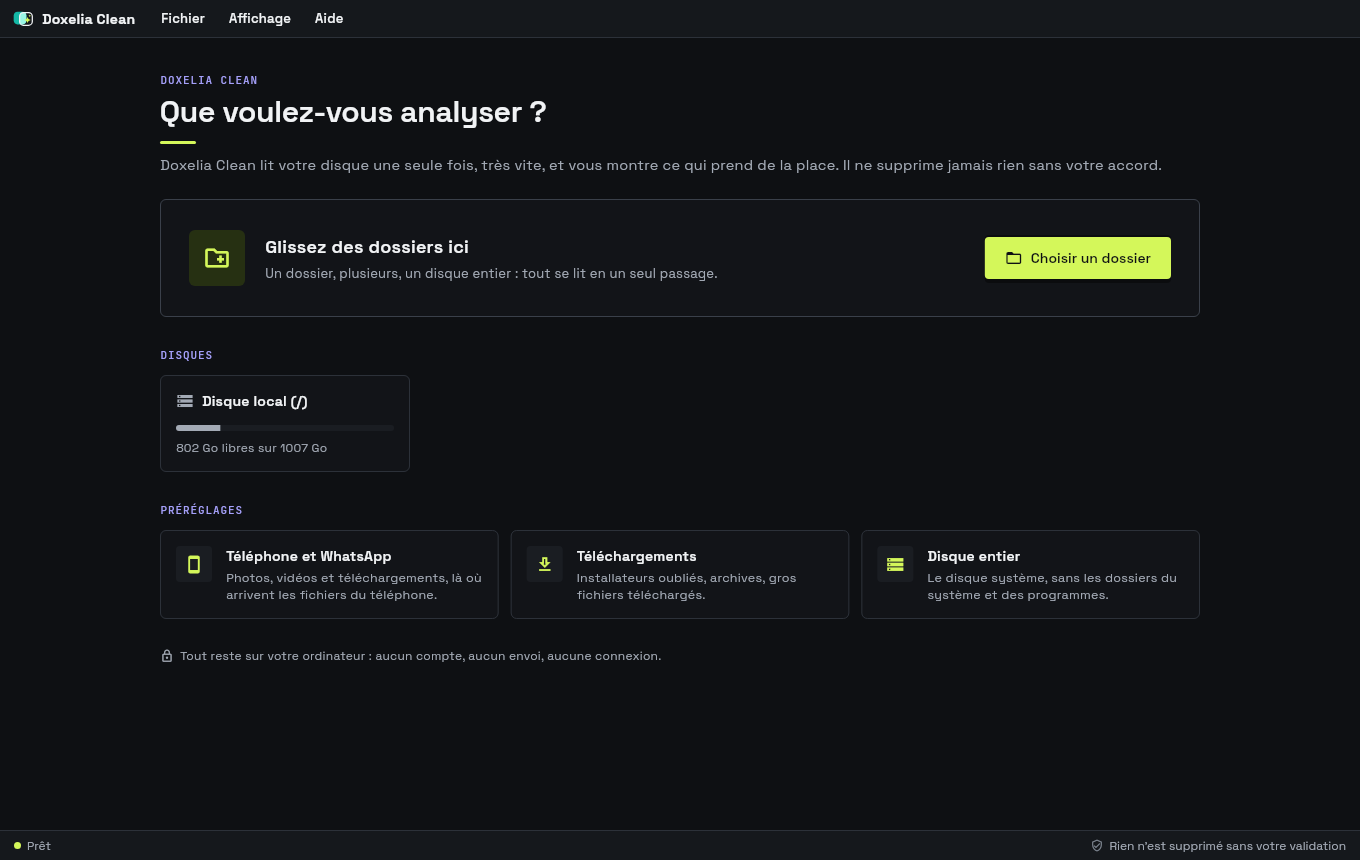
Task: Click Rien n'est supprimé sans votre validation
Action: point(1227,846)
